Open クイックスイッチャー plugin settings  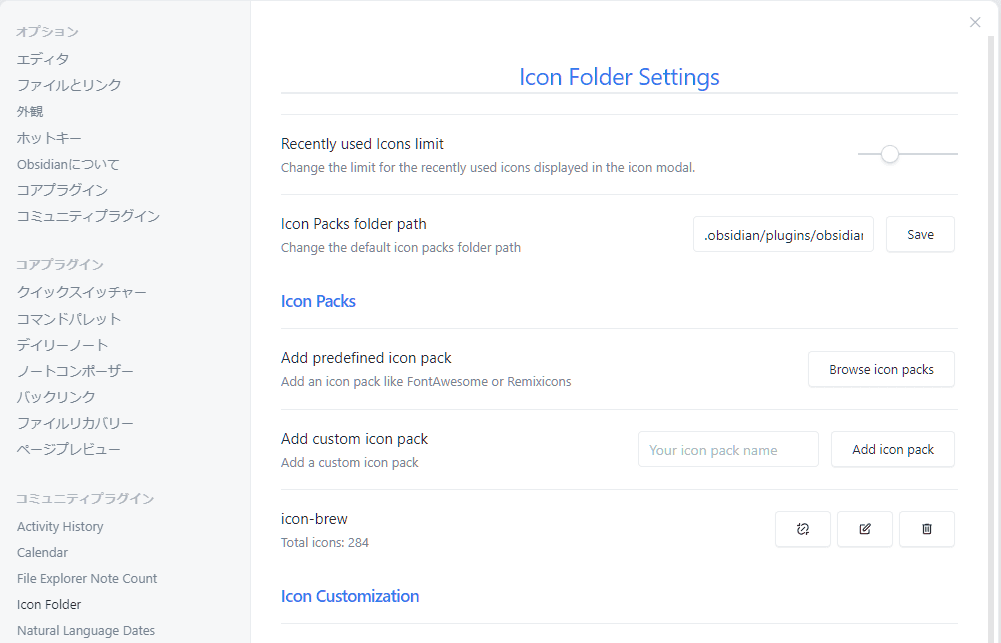[82, 292]
